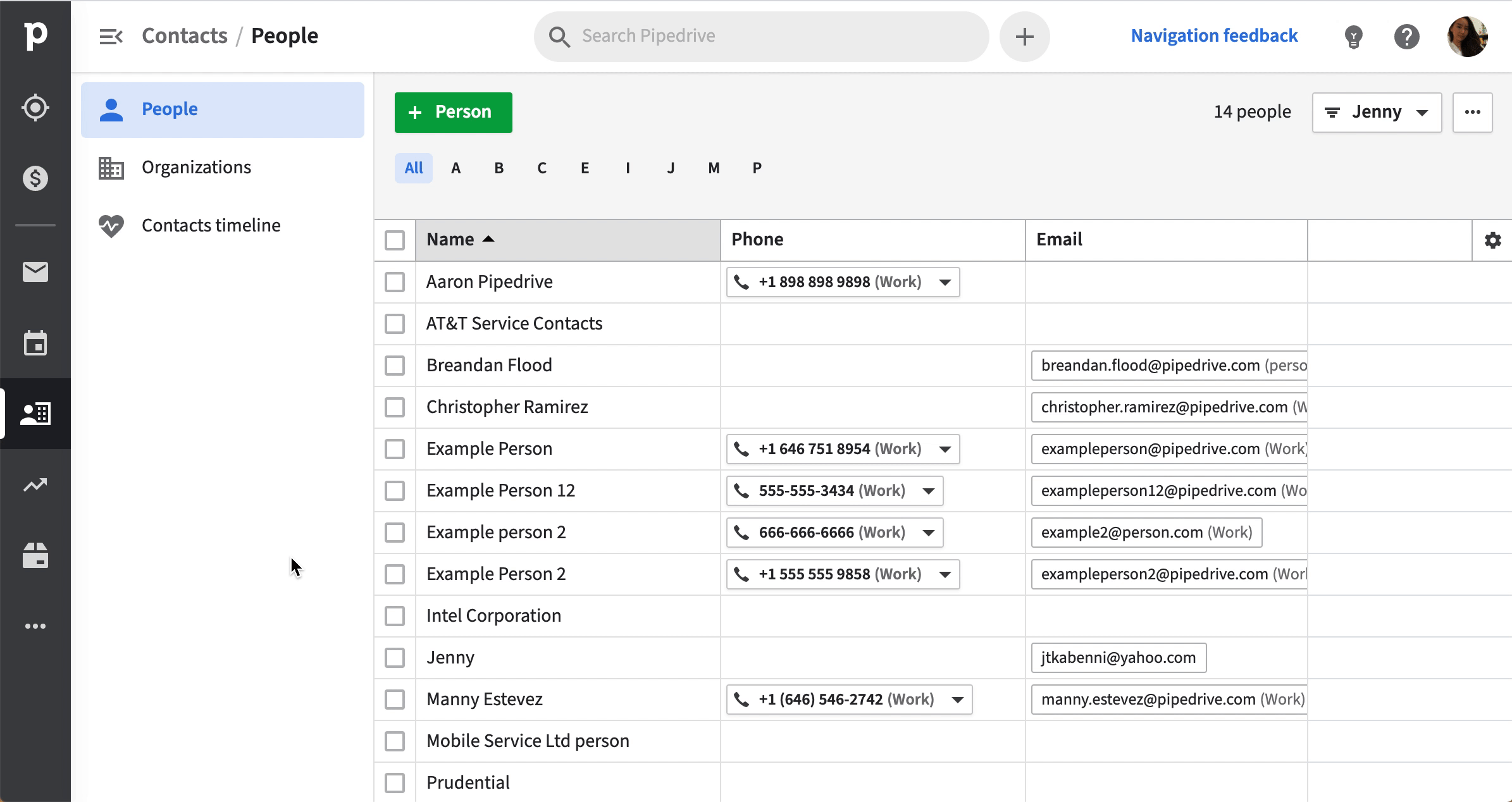The height and width of the screenshot is (802, 1512).
Task: Filter names by letter M
Action: [x=714, y=168]
